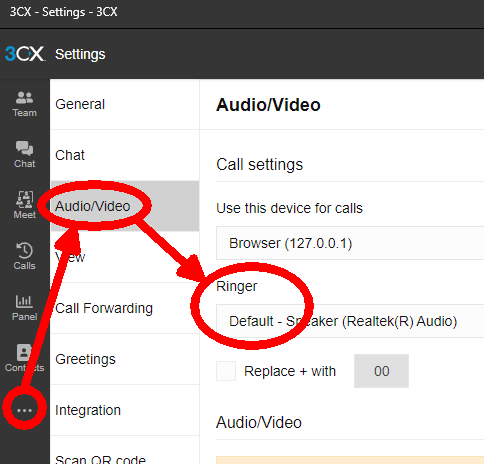Go to Meet in the sidebar
Image resolution: width=484 pixels, height=464 pixels.
(24, 206)
